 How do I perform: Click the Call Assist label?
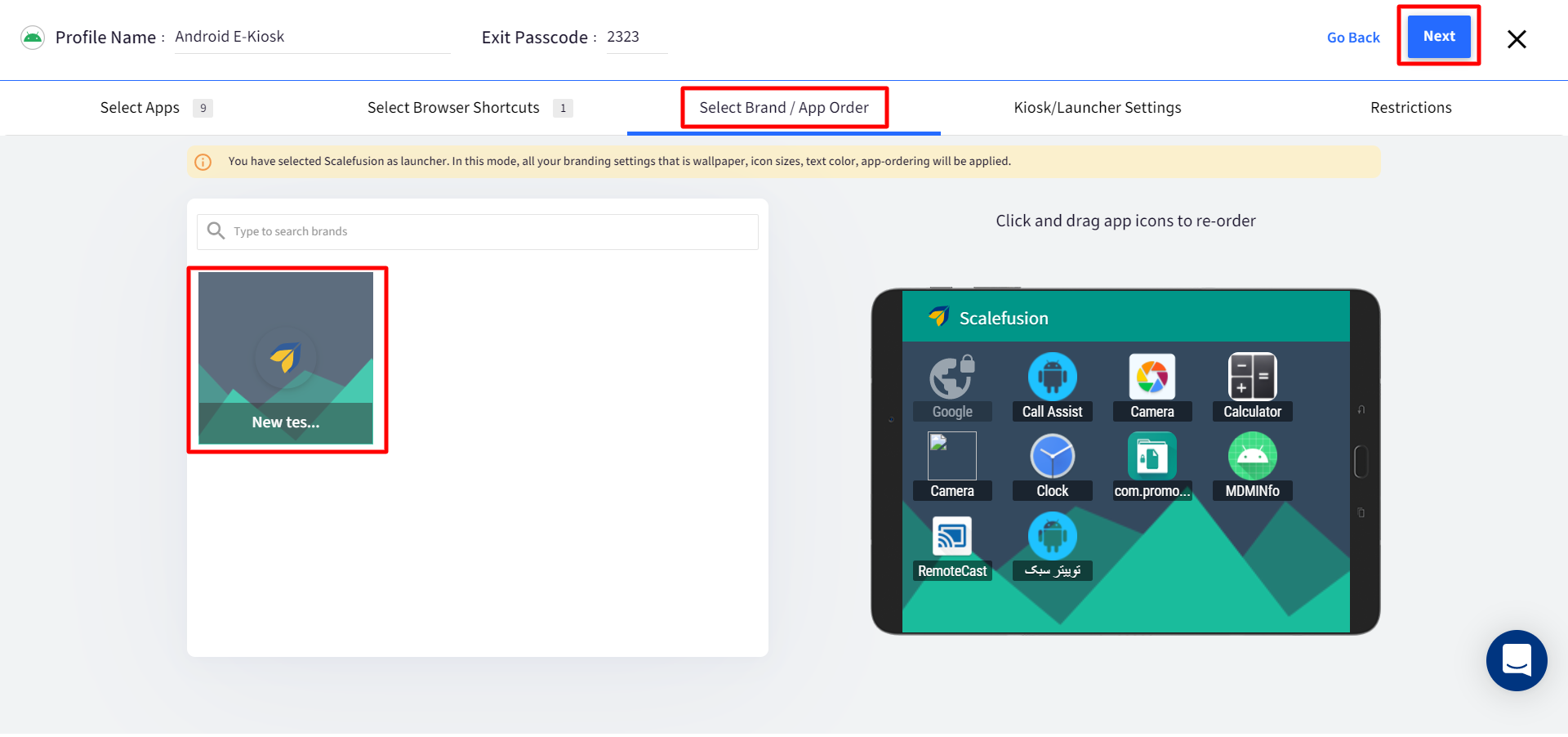pyautogui.click(x=1052, y=412)
